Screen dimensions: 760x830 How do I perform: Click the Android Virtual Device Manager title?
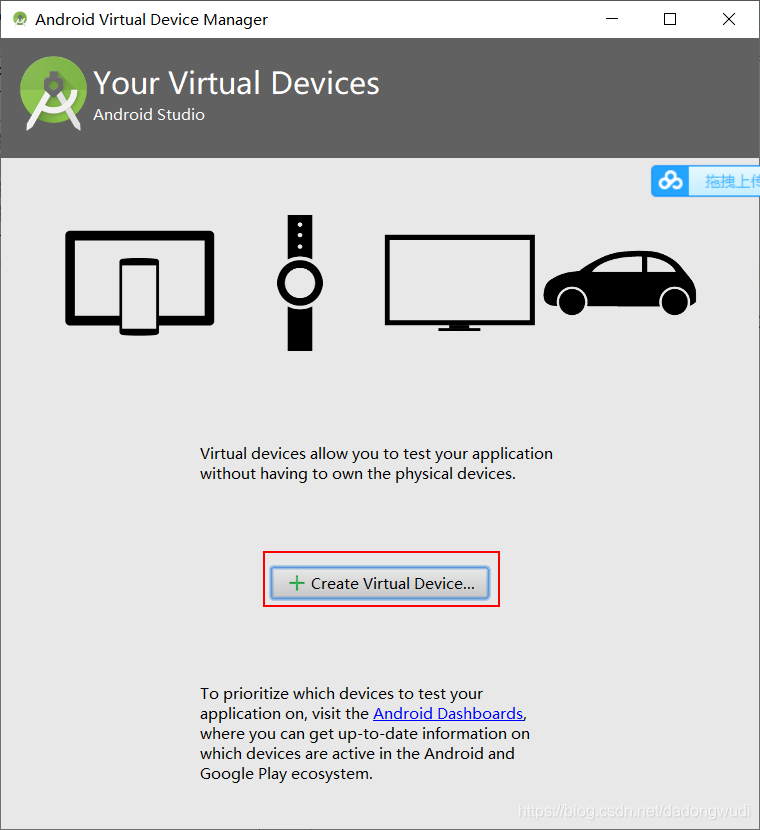[x=151, y=20]
